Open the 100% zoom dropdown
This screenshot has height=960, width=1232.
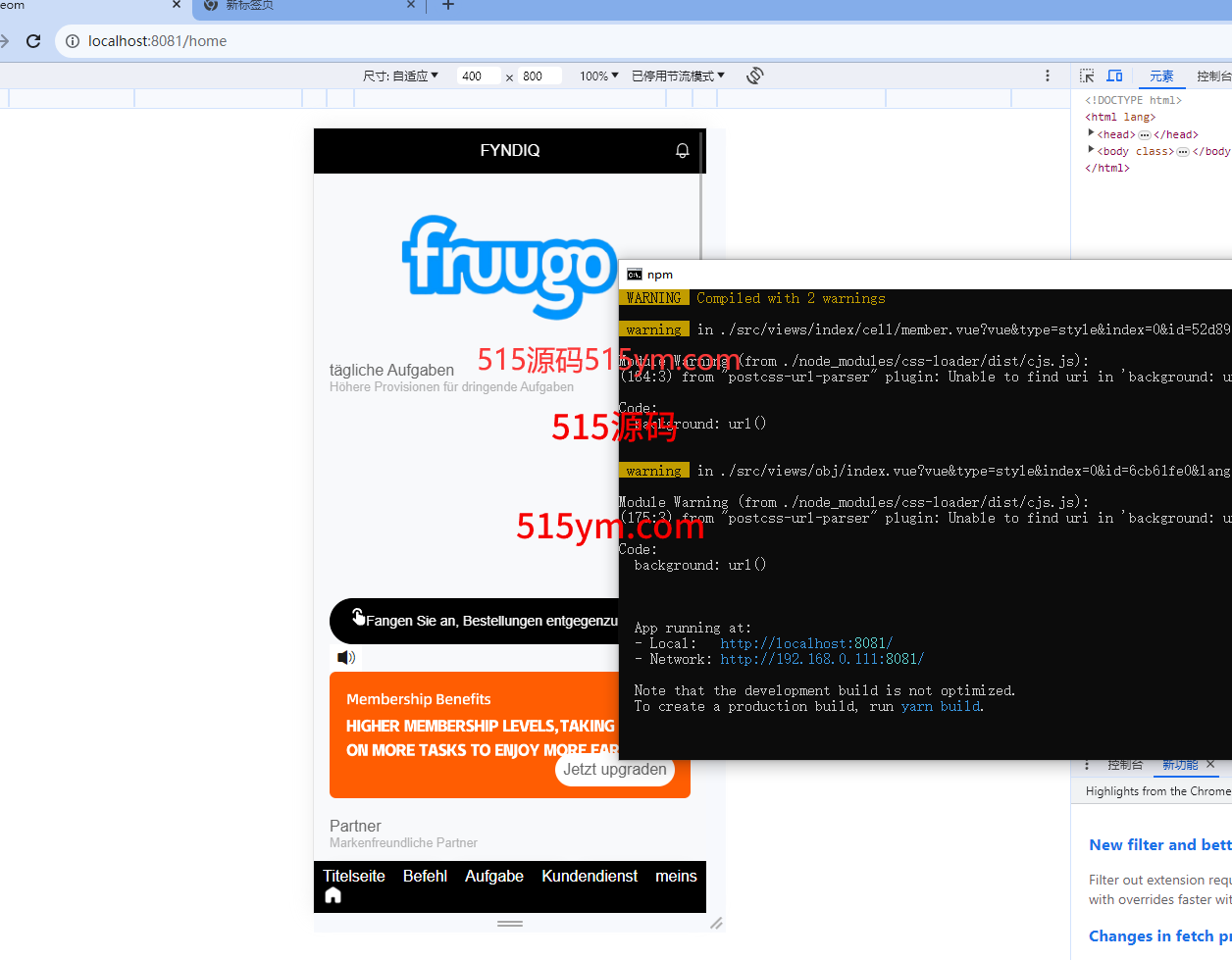(598, 76)
